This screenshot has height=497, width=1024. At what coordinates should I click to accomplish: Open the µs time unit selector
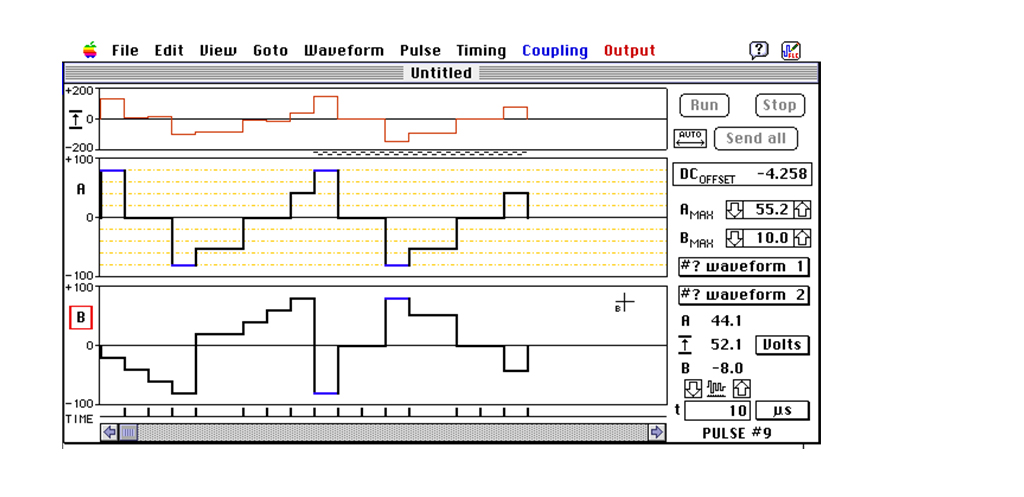(782, 411)
